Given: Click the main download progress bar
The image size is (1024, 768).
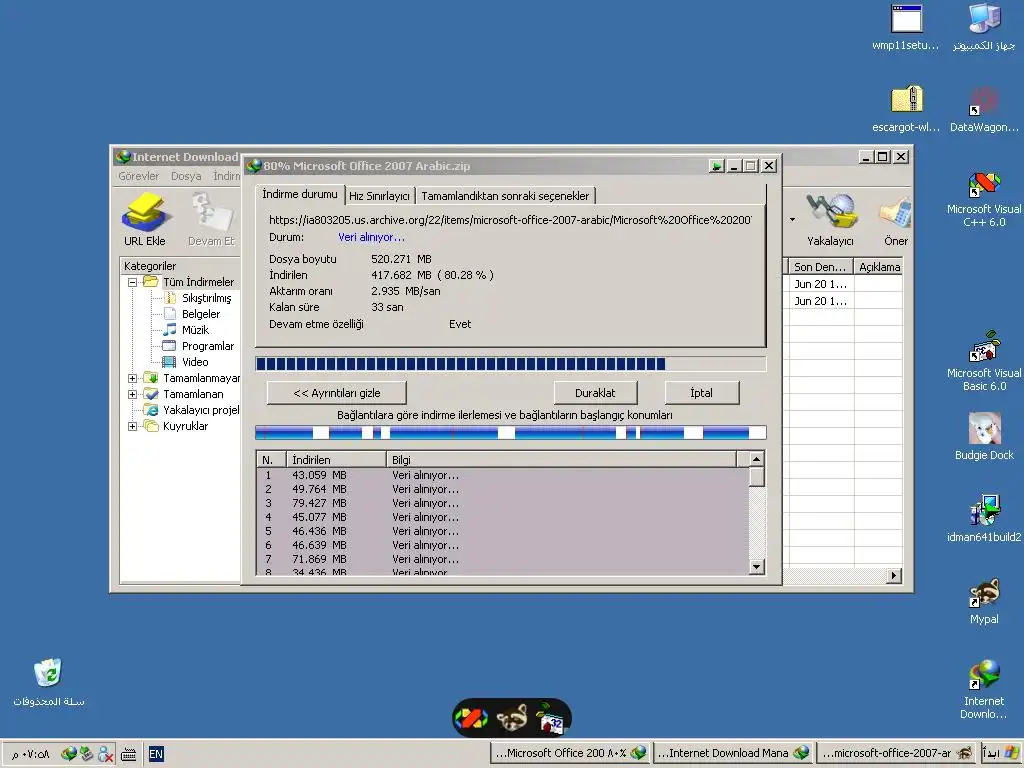Looking at the screenshot, I should coord(510,364).
